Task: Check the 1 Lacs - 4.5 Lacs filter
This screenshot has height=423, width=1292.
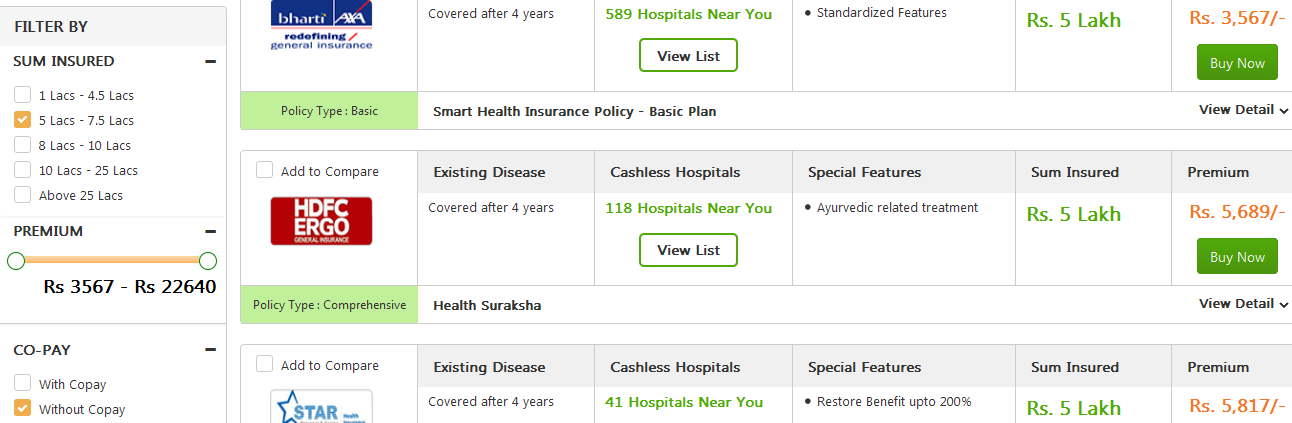Action: click(22, 95)
